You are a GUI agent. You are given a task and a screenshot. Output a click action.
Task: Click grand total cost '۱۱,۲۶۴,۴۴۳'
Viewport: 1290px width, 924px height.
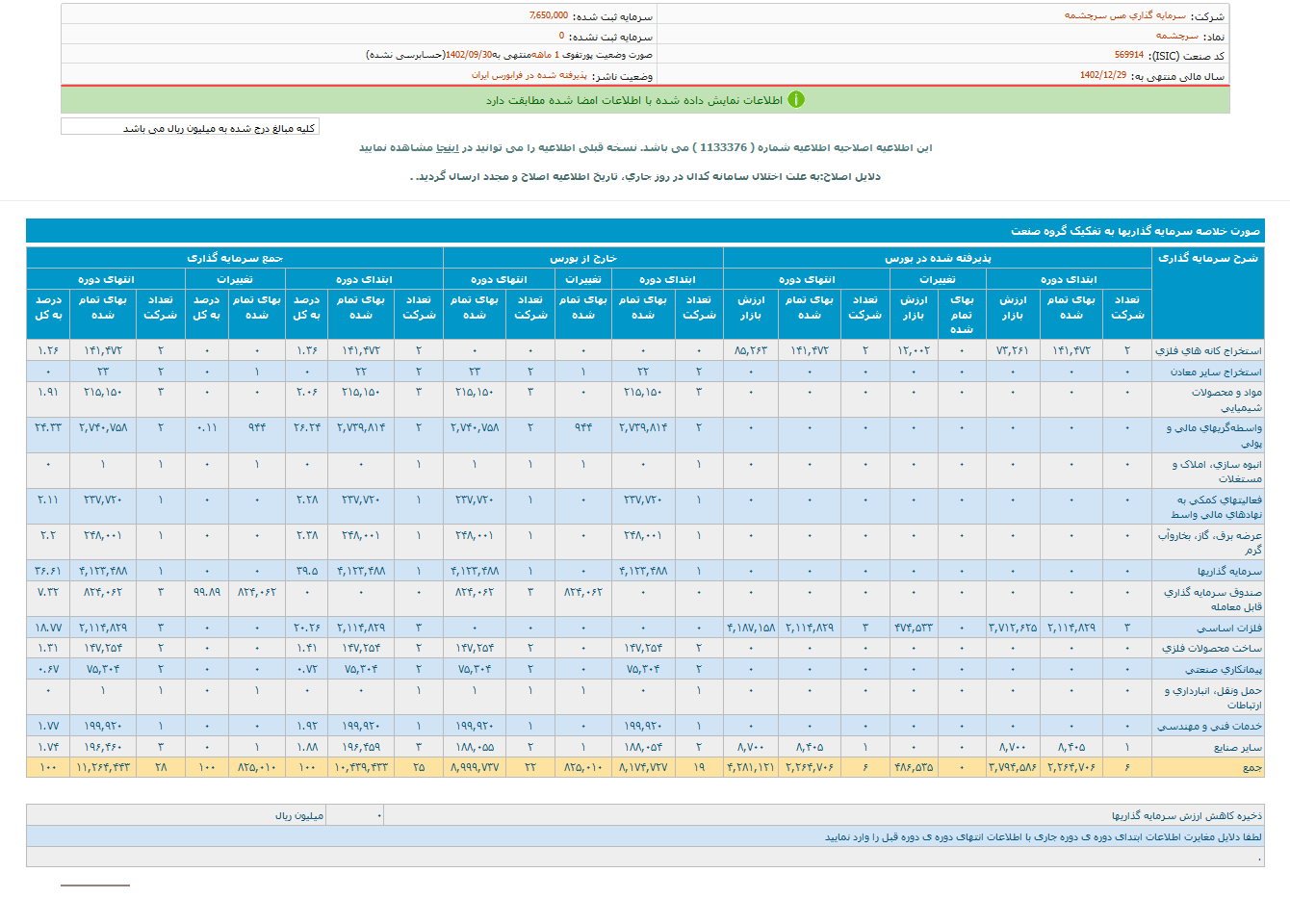[103, 767]
